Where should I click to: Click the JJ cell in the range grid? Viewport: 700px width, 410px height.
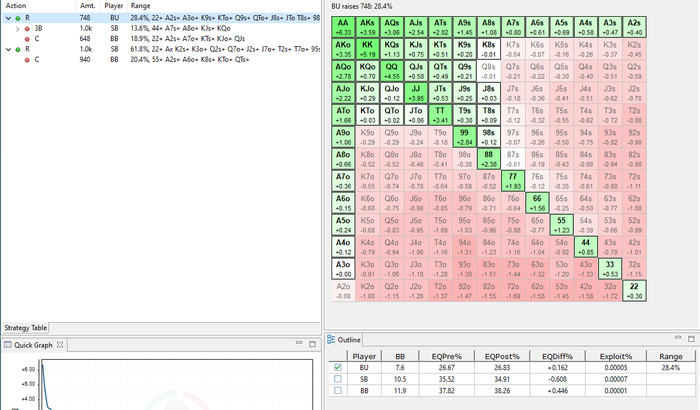tap(416, 93)
